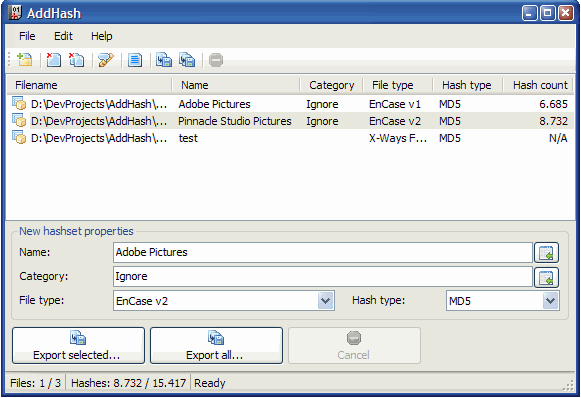The height and width of the screenshot is (398, 581).
Task: Click the Export selected... button
Action: (78, 345)
